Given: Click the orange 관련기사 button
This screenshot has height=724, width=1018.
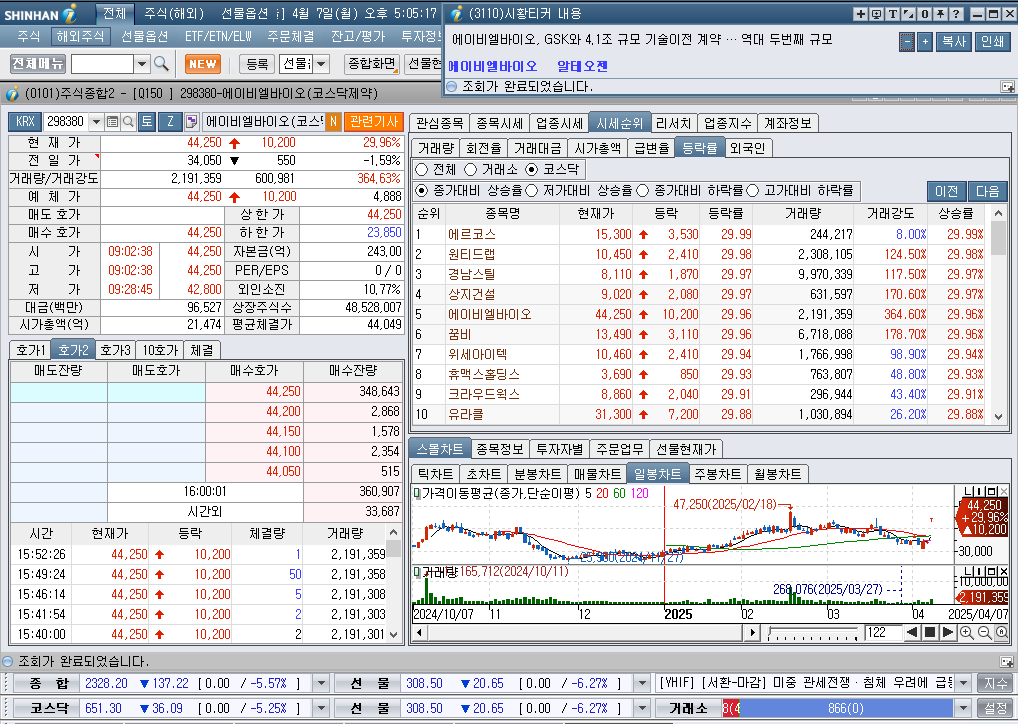Looking at the screenshot, I should tap(374, 121).
